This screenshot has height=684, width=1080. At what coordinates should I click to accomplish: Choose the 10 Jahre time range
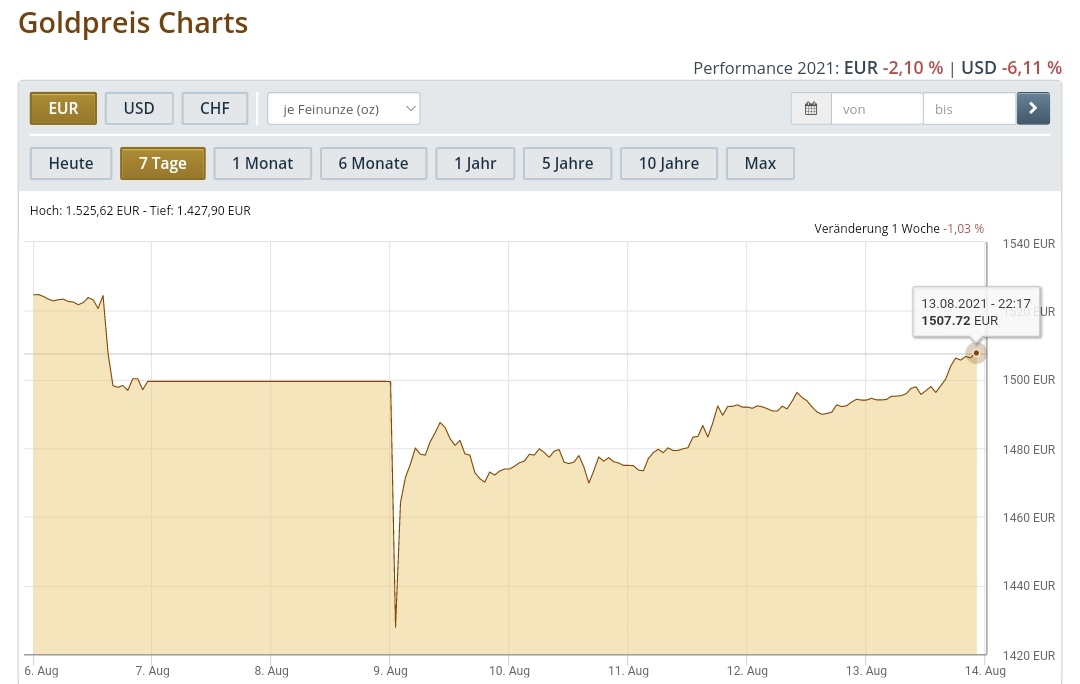click(x=669, y=163)
